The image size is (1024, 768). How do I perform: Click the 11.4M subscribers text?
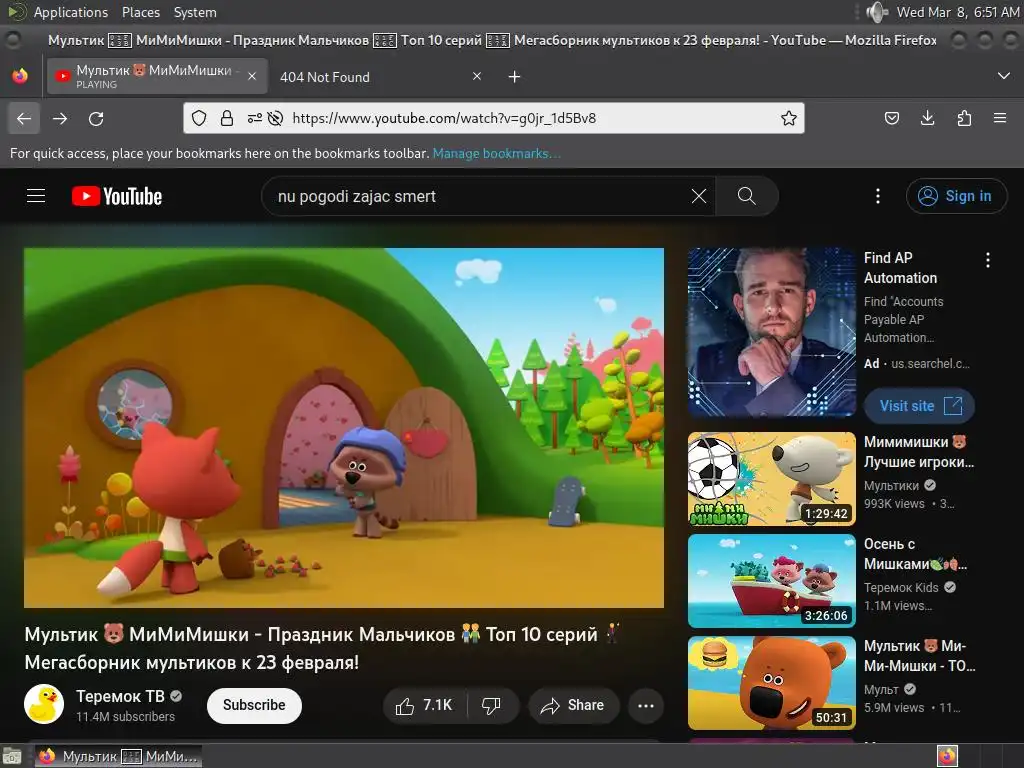tap(125, 716)
